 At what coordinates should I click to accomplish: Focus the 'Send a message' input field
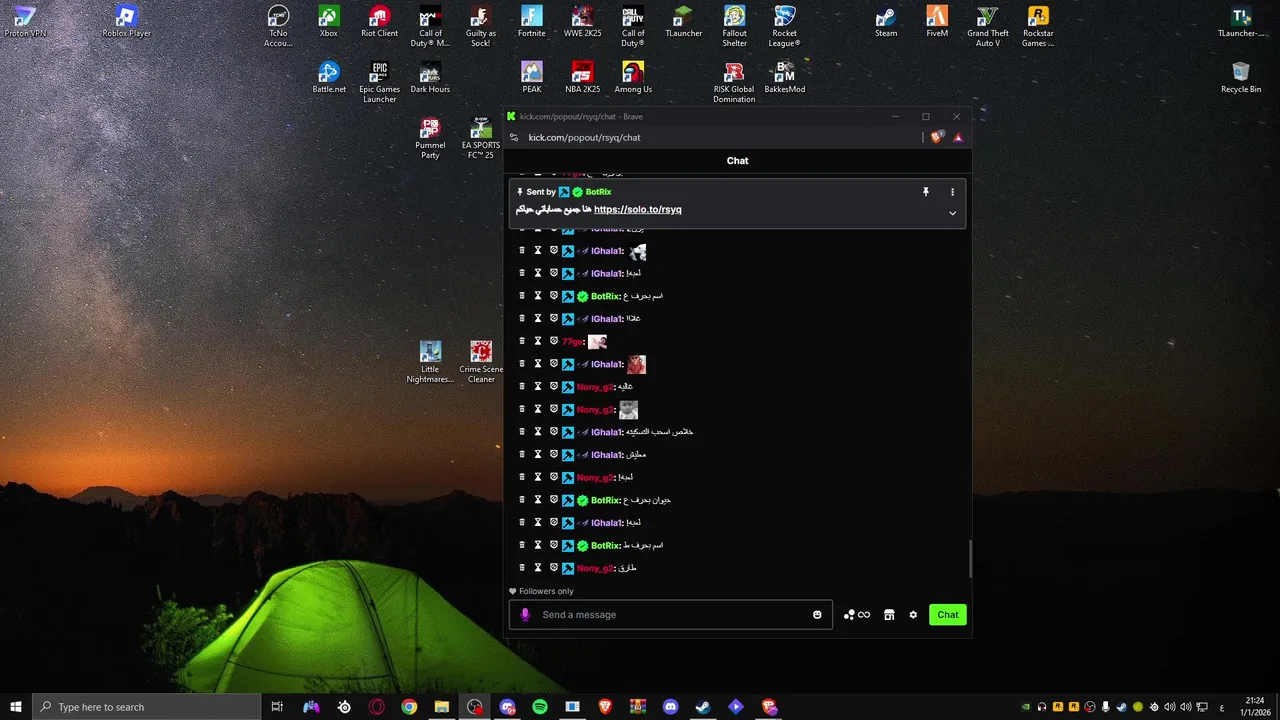click(670, 615)
